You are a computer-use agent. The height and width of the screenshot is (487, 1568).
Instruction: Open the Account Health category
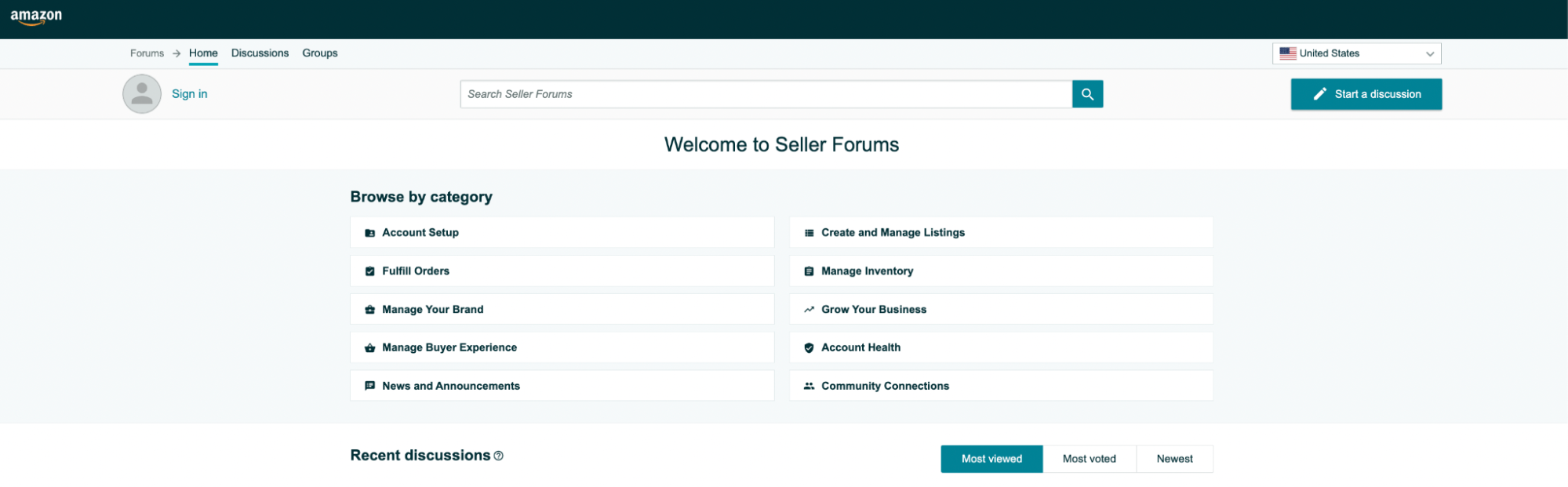click(1001, 347)
